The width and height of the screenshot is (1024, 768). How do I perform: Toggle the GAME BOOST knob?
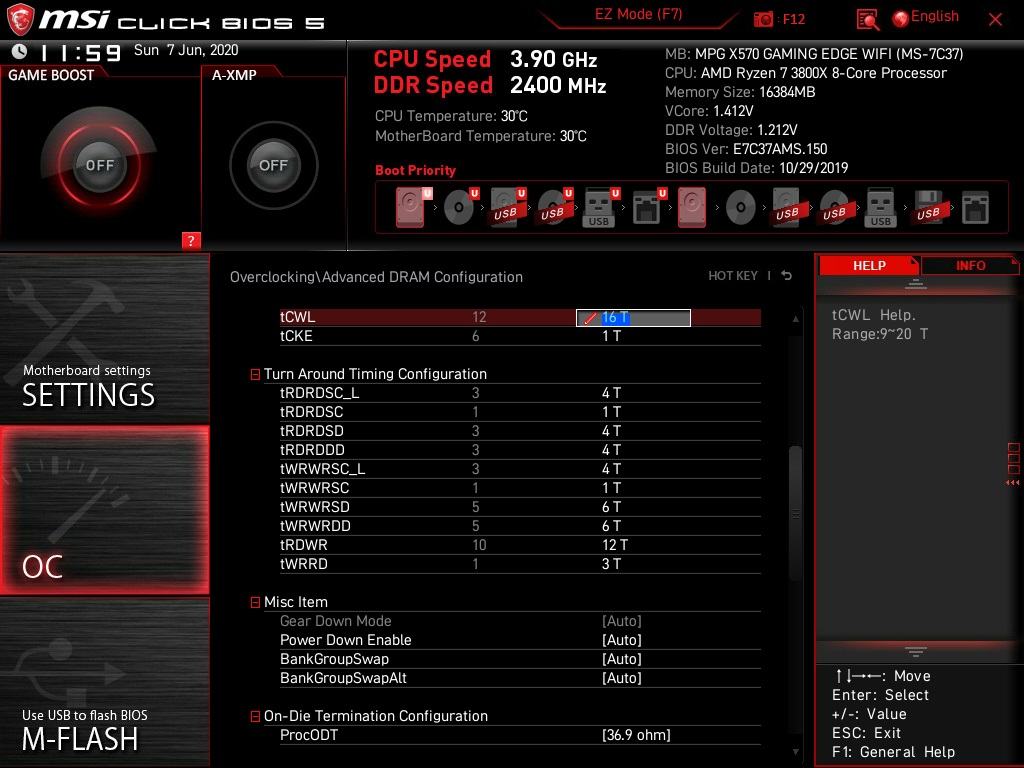99,165
